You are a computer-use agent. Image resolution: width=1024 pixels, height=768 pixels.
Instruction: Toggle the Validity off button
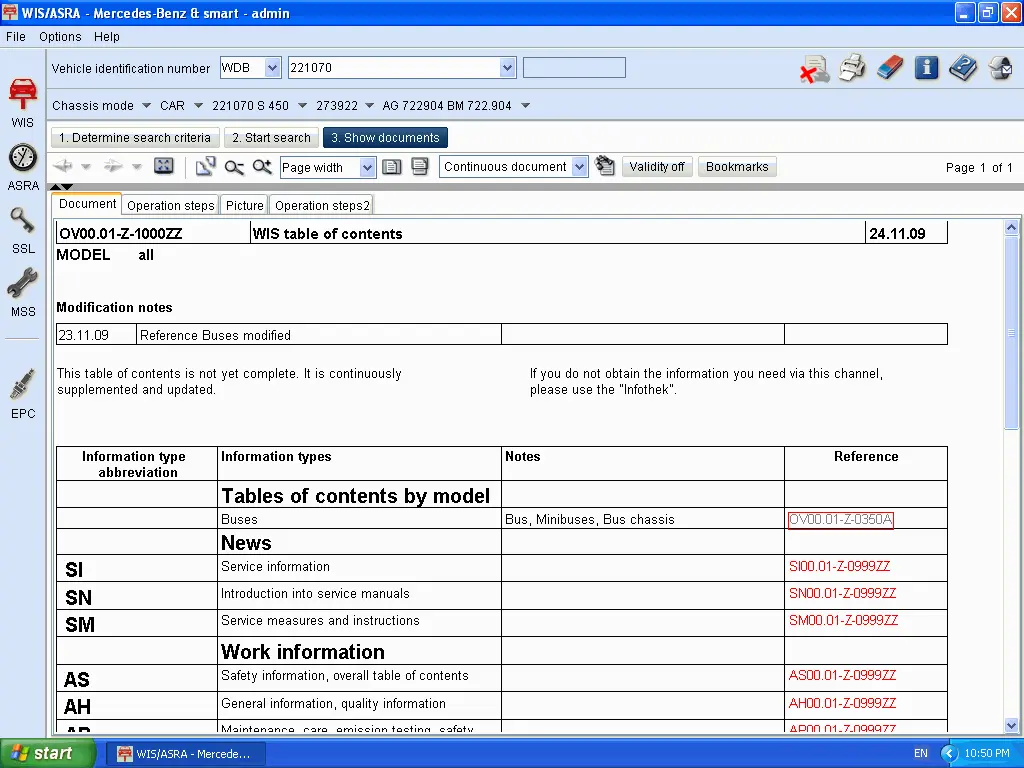(x=656, y=167)
